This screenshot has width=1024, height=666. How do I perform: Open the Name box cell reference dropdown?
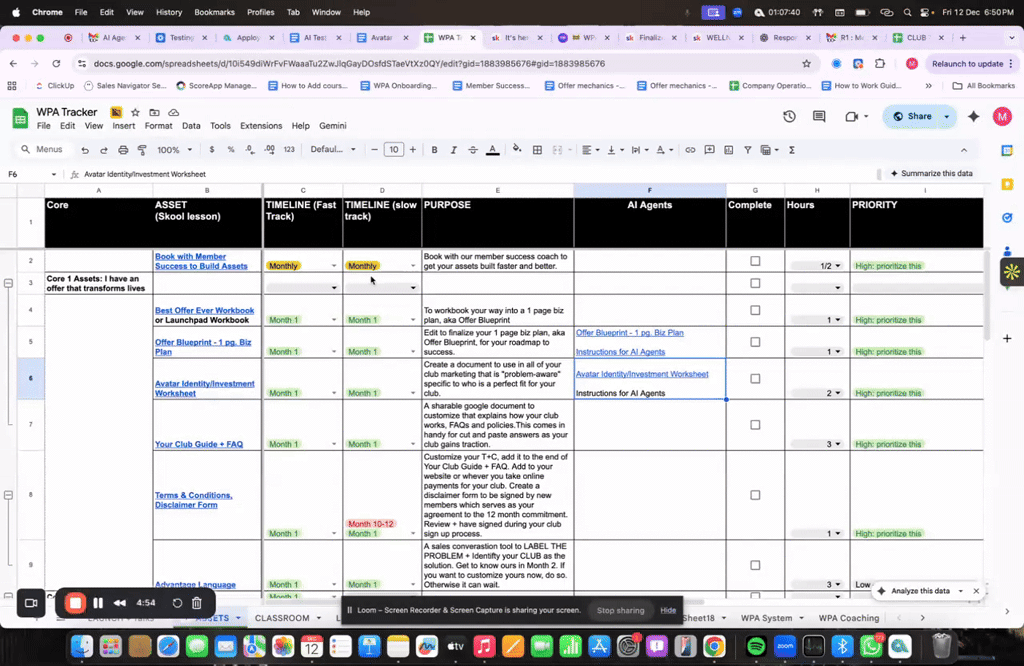pyautogui.click(x=54, y=174)
